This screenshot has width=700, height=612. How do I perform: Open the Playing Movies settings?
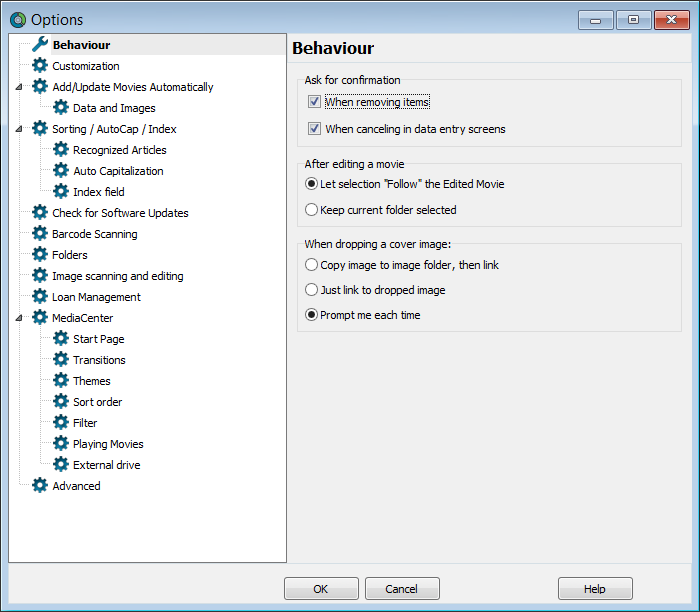click(108, 444)
